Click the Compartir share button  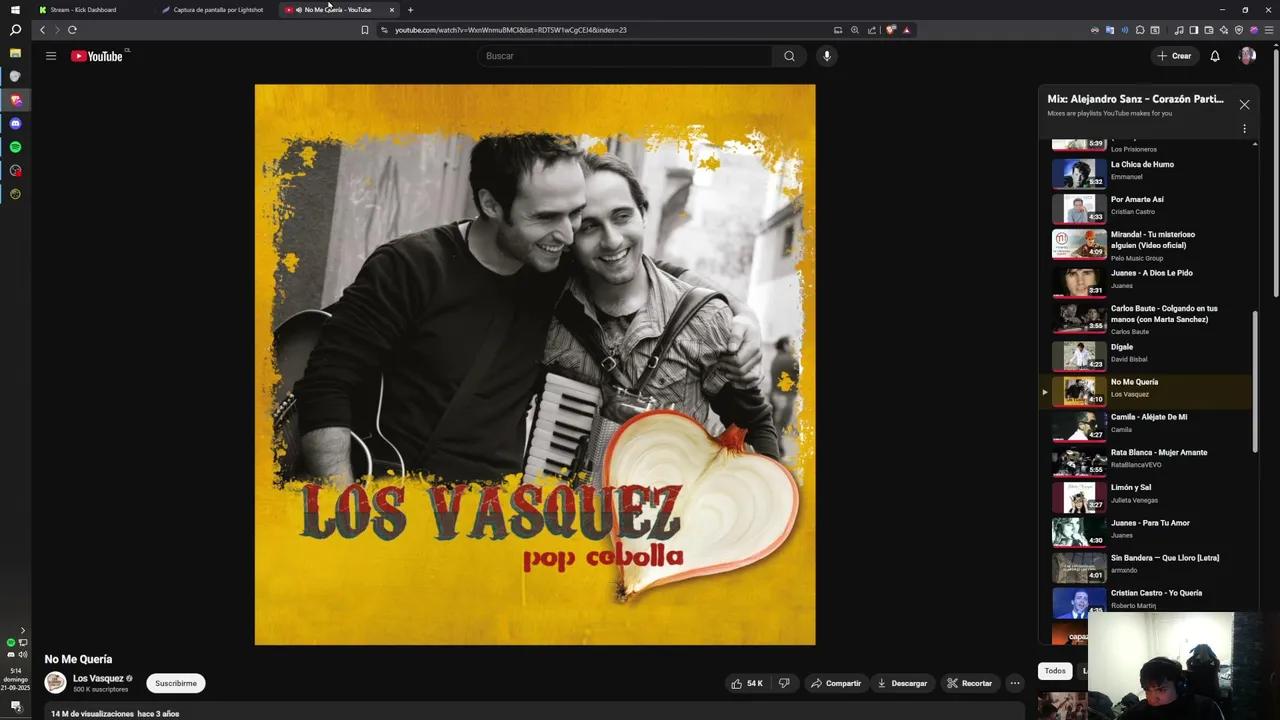836,683
